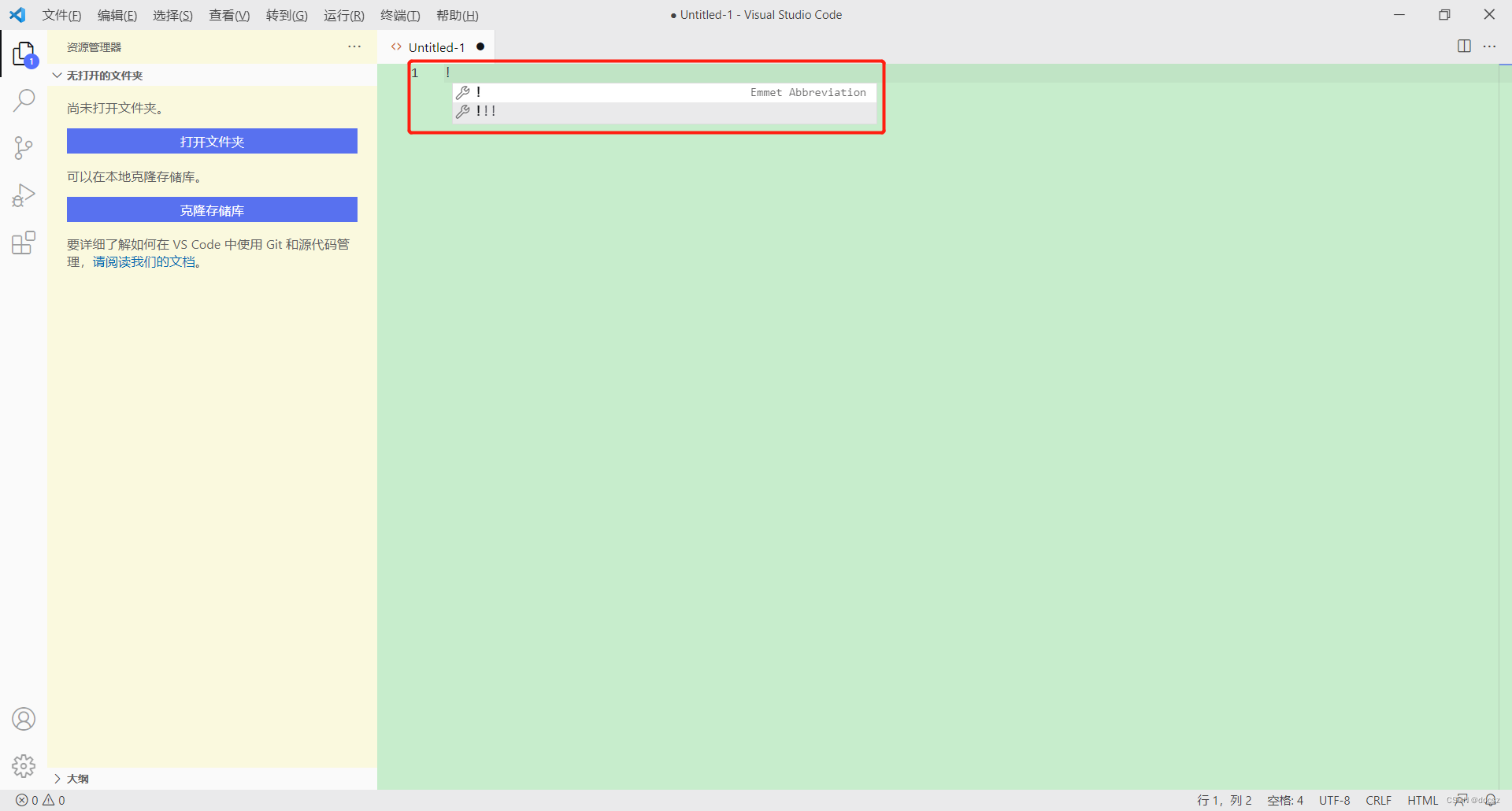Open the Explorer view in activity bar
This screenshot has width=1512, height=811.
(x=24, y=54)
